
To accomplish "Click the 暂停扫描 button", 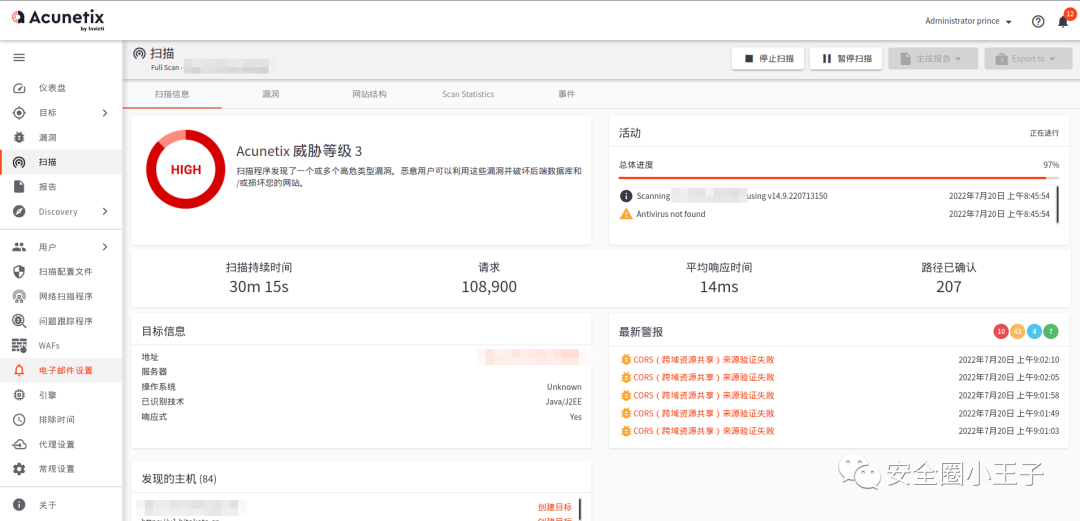I will click(x=847, y=59).
